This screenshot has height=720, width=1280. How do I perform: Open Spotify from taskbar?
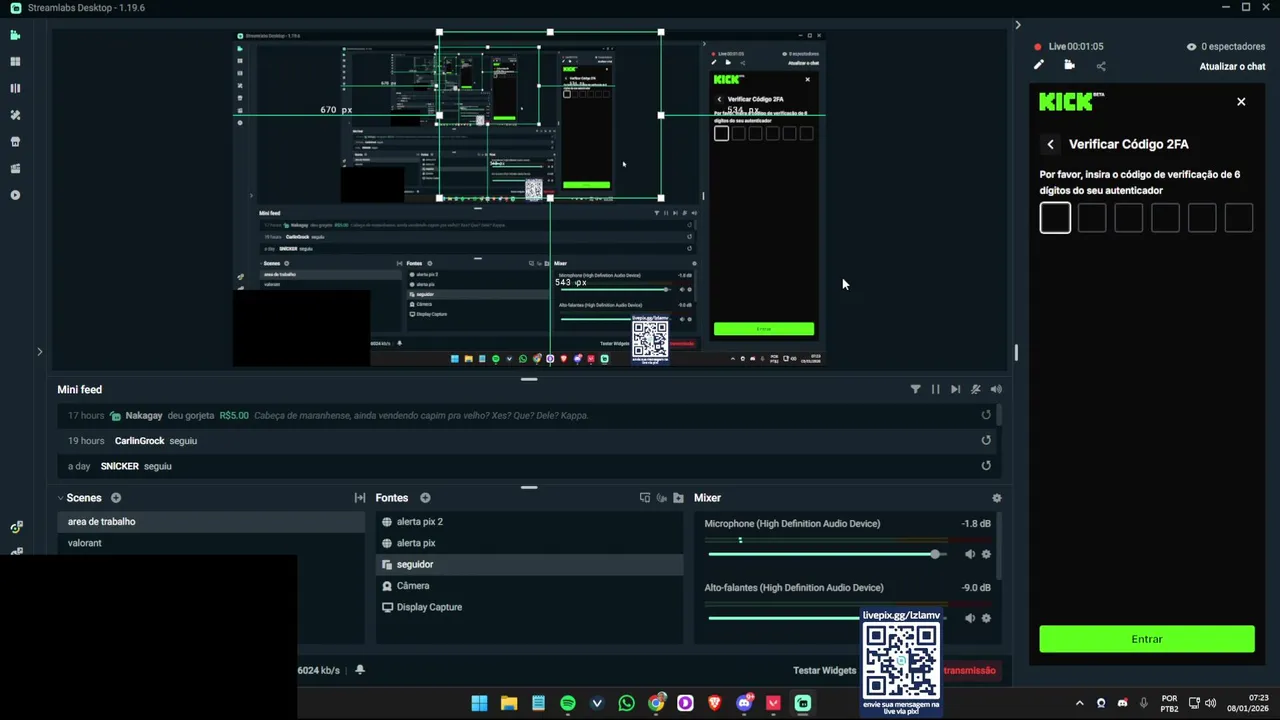click(568, 703)
